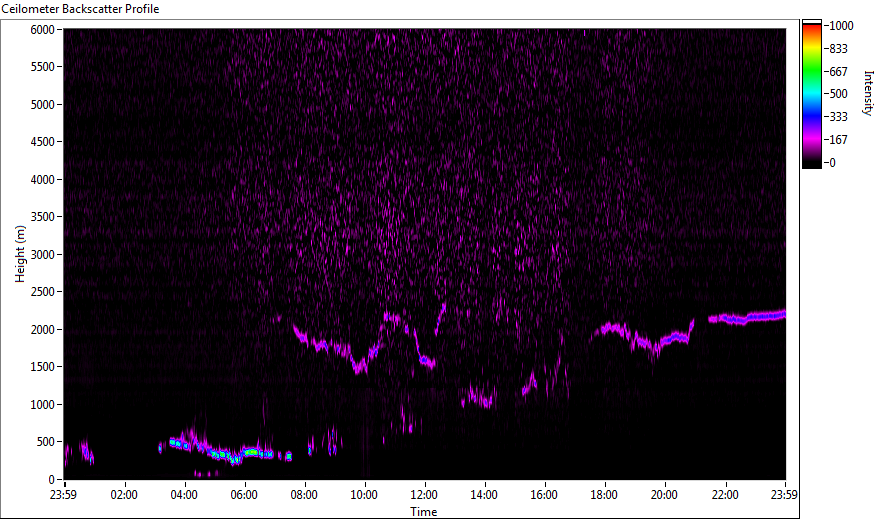Click the 500 intensity scale label
Screen dimensions: 878x519
[838, 93]
